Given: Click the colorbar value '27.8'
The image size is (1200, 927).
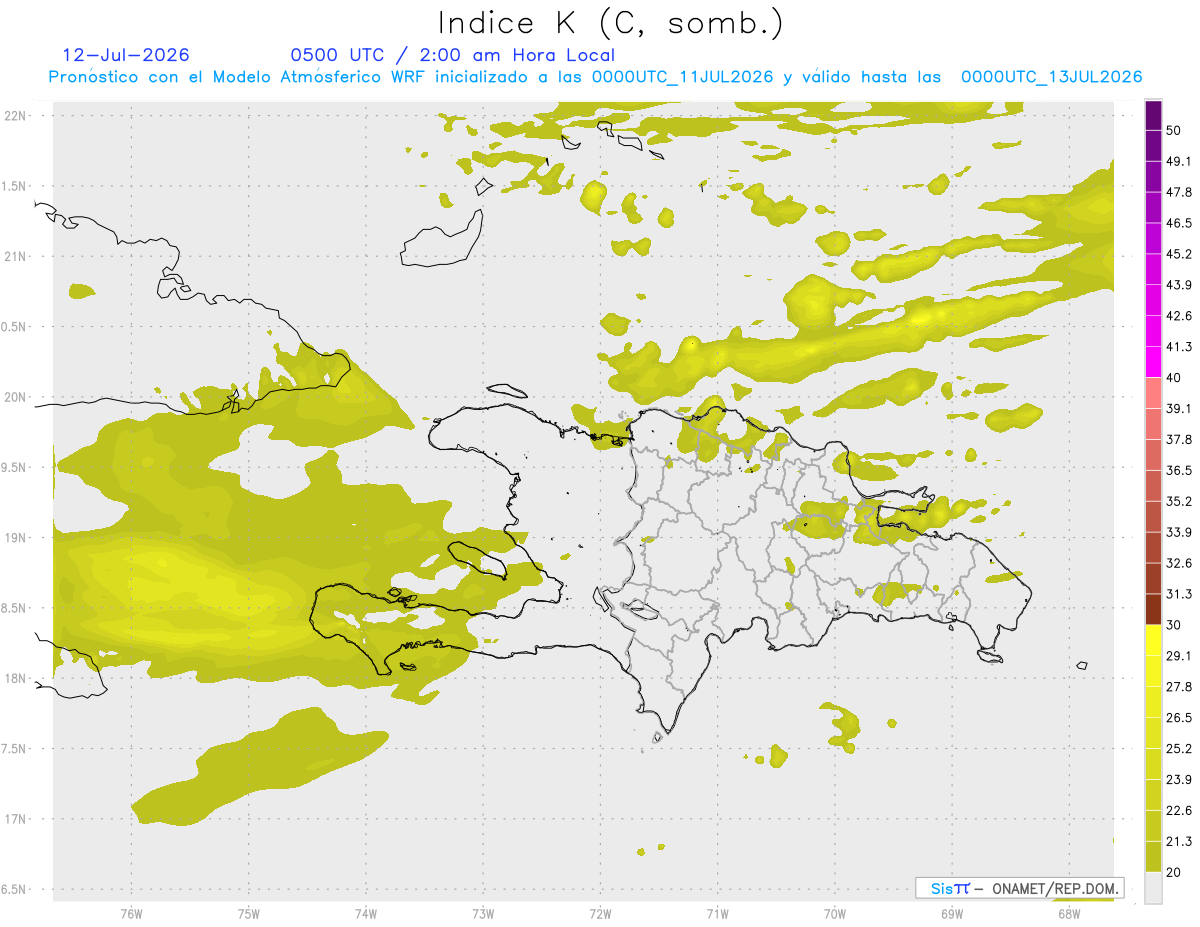Looking at the screenshot, I should tap(1179, 687).
